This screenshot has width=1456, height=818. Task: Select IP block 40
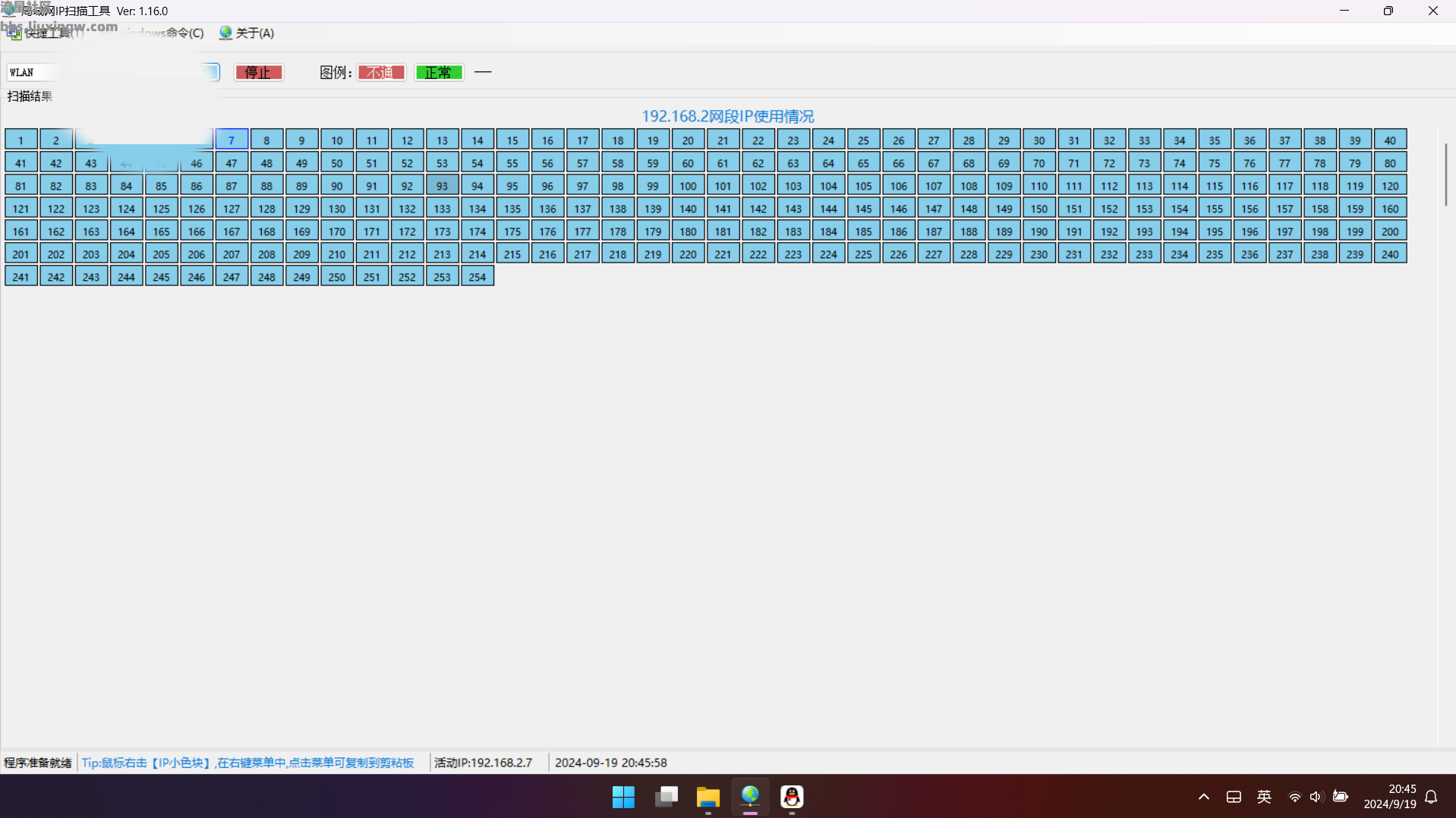1390,140
